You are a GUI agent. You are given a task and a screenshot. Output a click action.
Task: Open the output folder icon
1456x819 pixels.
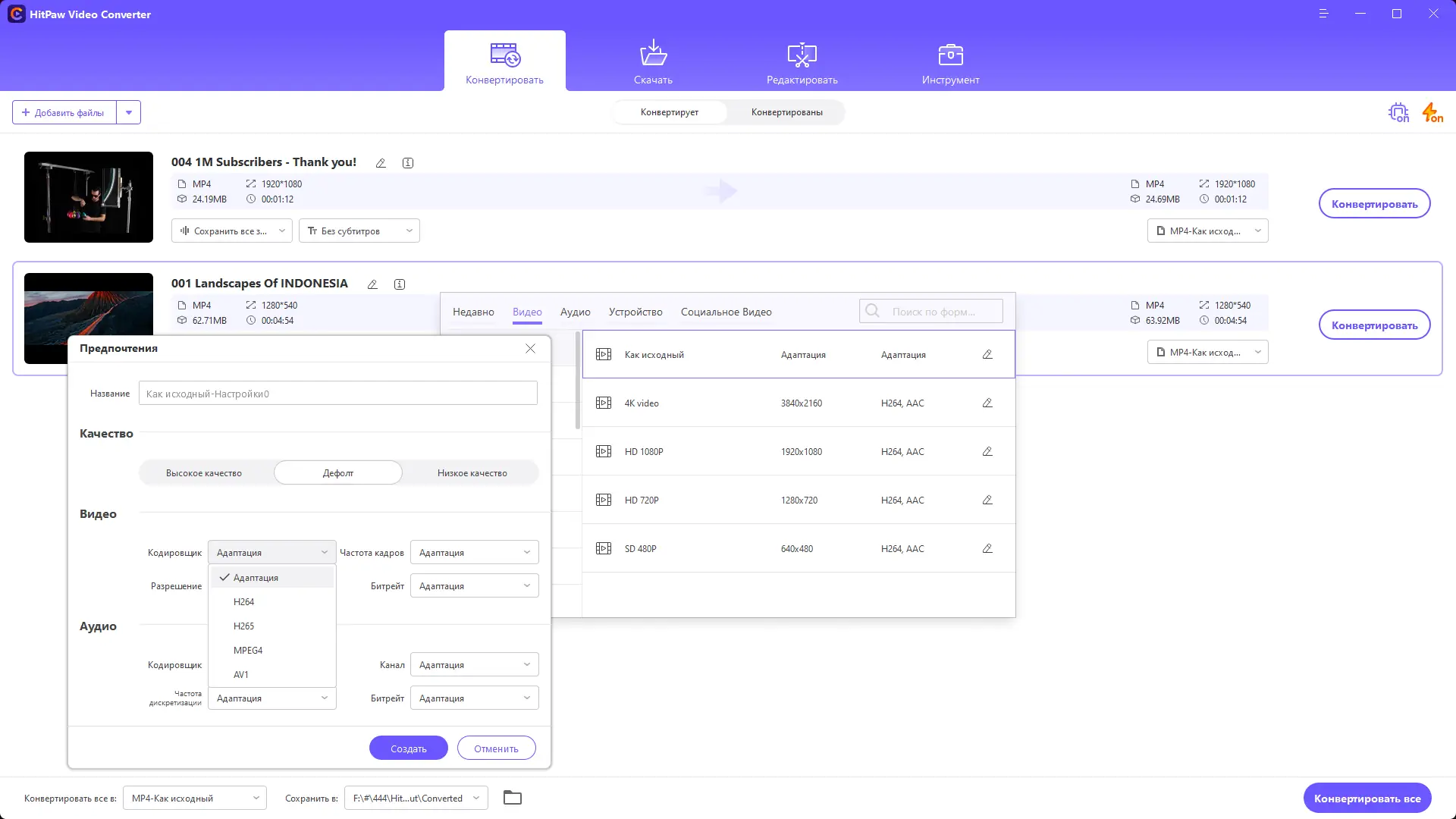[513, 798]
